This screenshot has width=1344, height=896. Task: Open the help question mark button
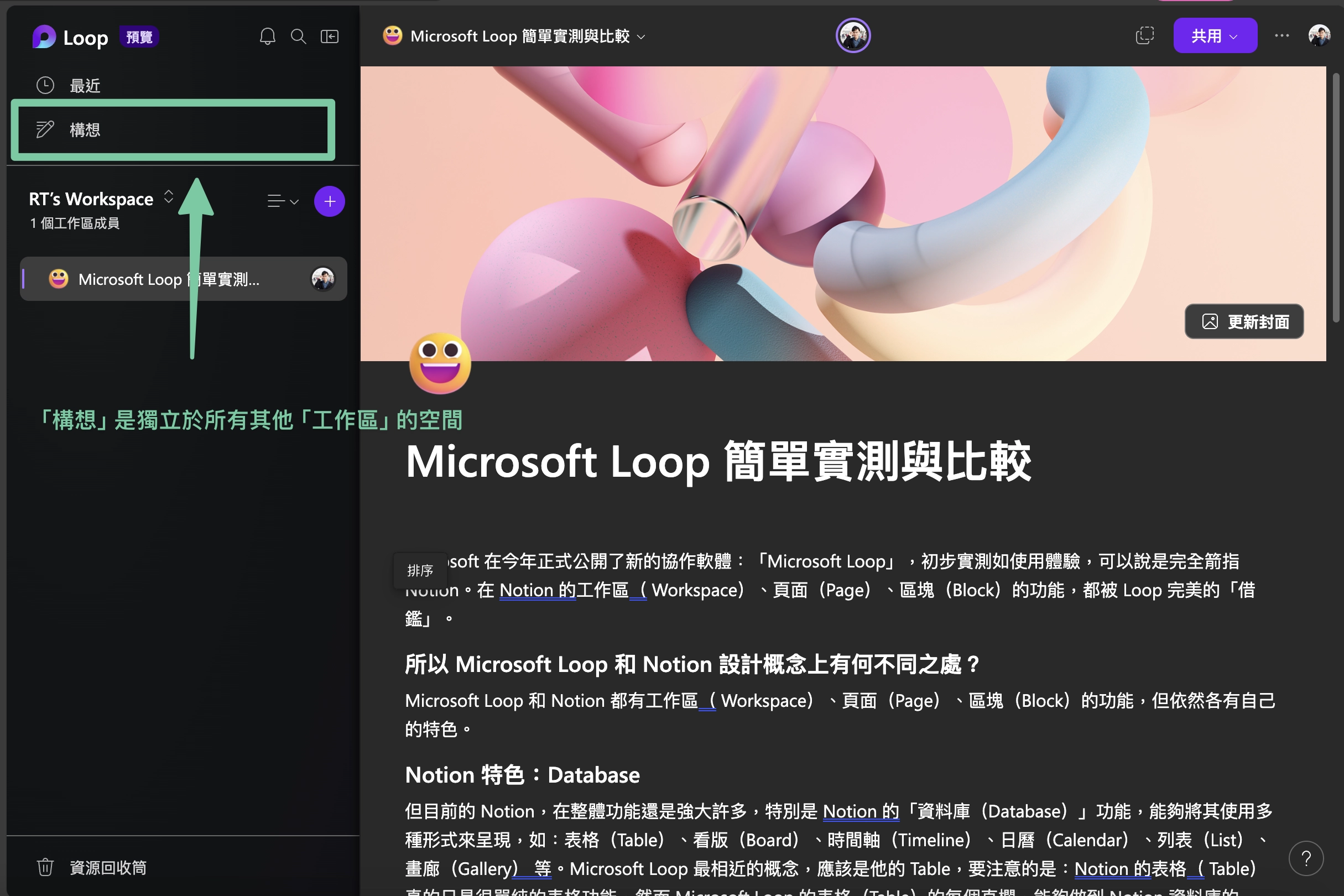tap(1306, 858)
